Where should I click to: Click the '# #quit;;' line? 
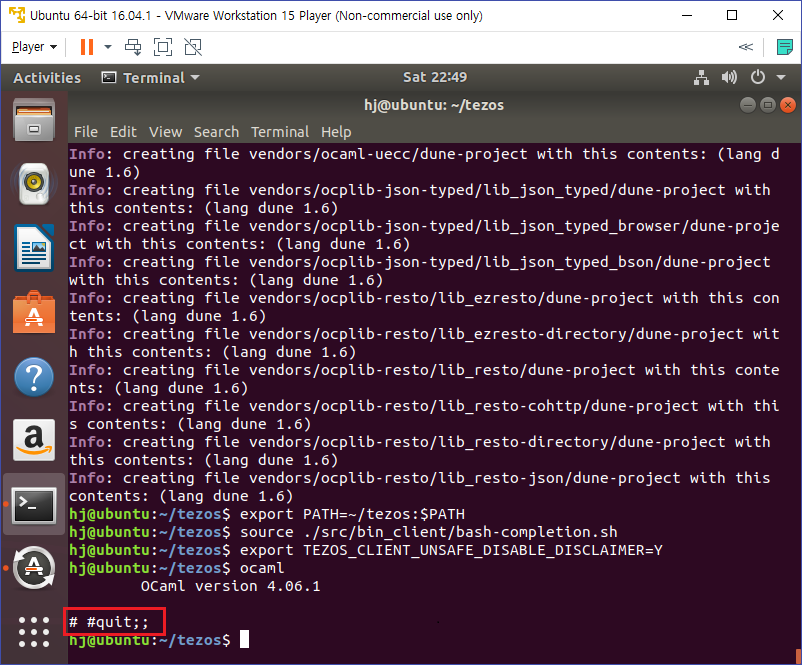pos(109,622)
